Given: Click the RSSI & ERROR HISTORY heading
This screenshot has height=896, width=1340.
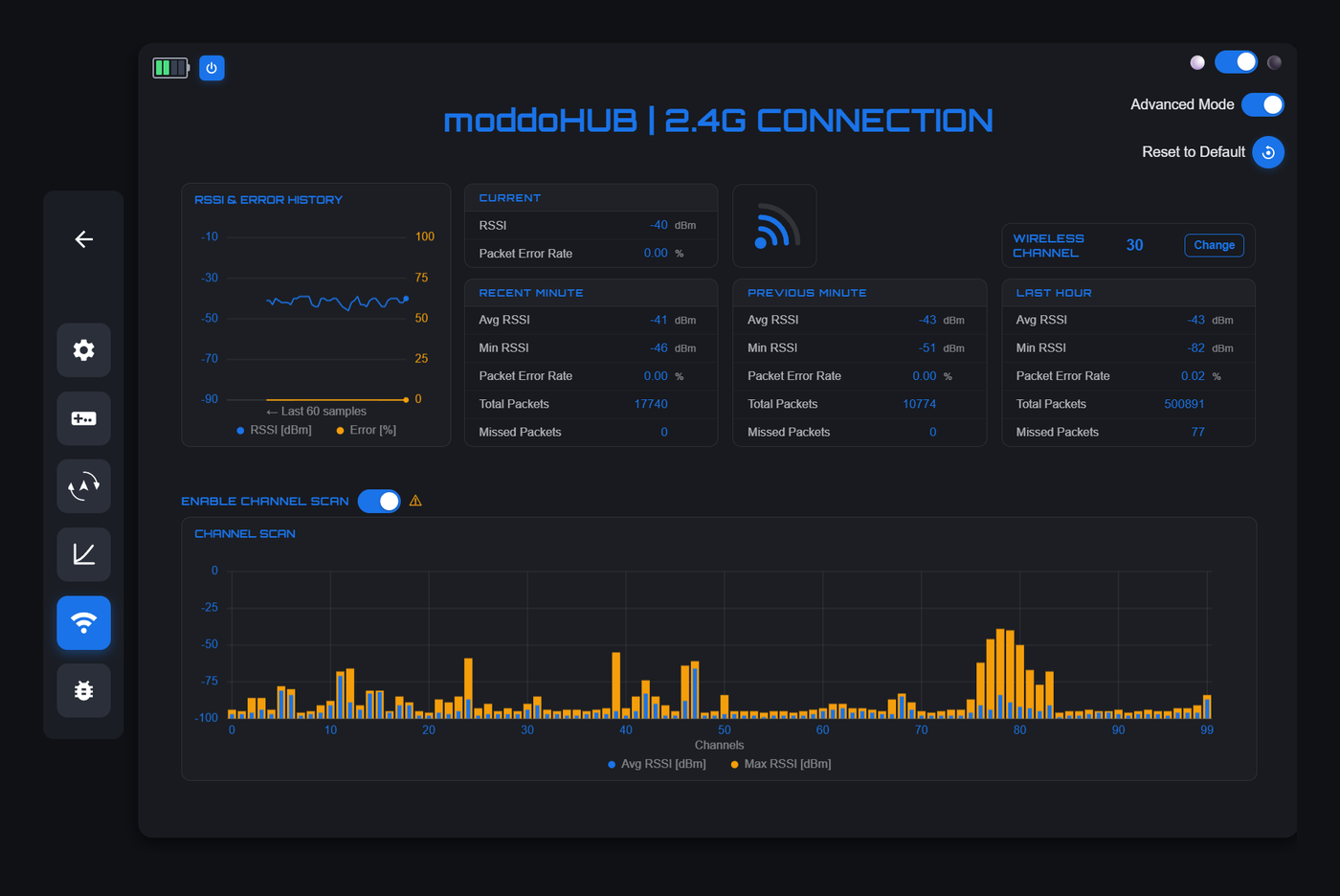Looking at the screenshot, I should (x=268, y=200).
